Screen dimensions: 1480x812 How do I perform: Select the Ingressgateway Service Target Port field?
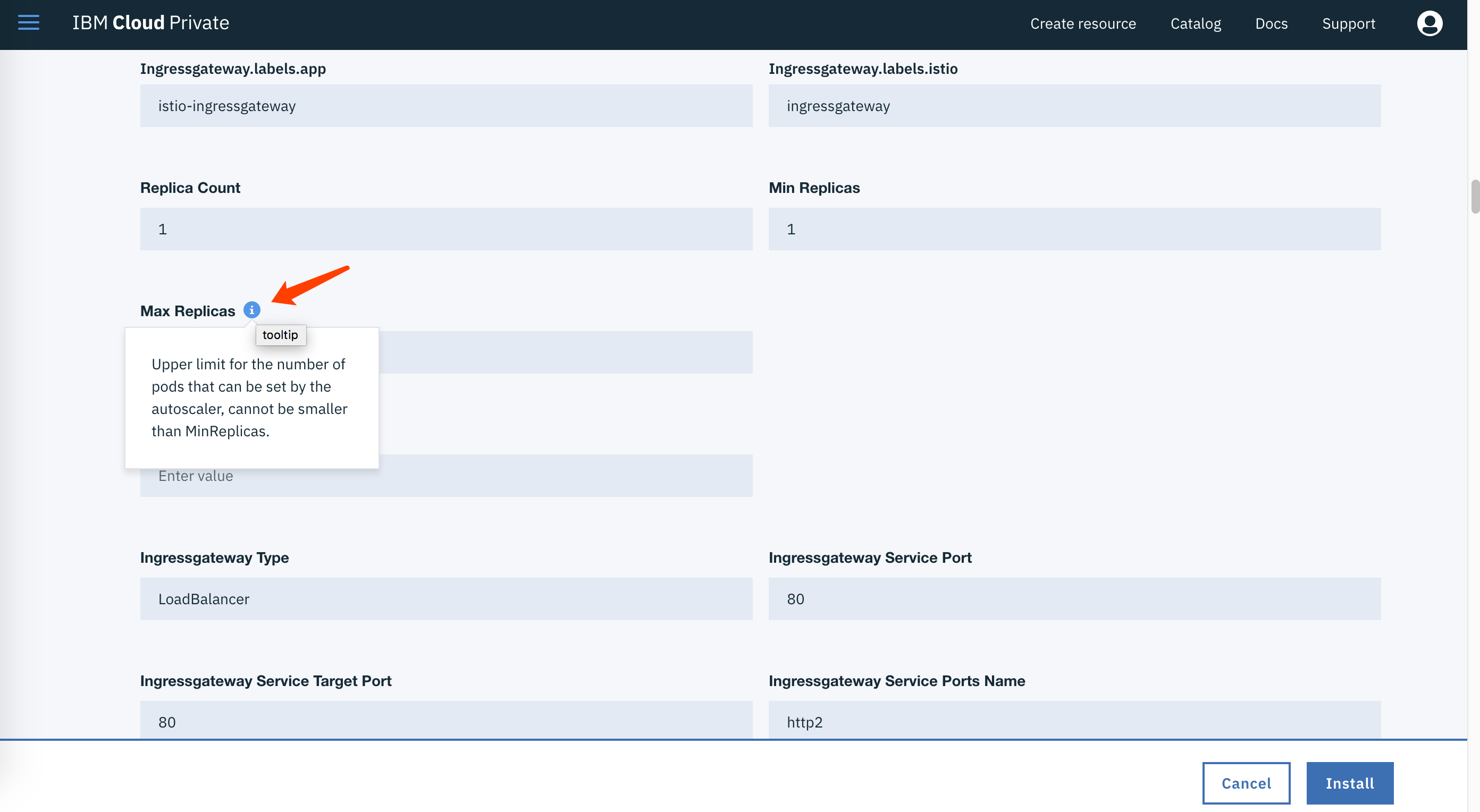[446, 722]
